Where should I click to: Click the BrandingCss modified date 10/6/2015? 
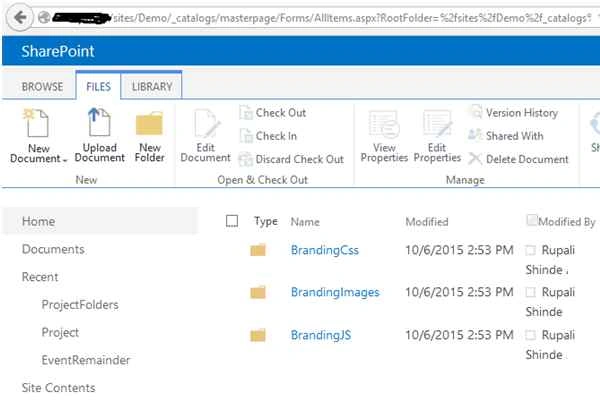(459, 250)
